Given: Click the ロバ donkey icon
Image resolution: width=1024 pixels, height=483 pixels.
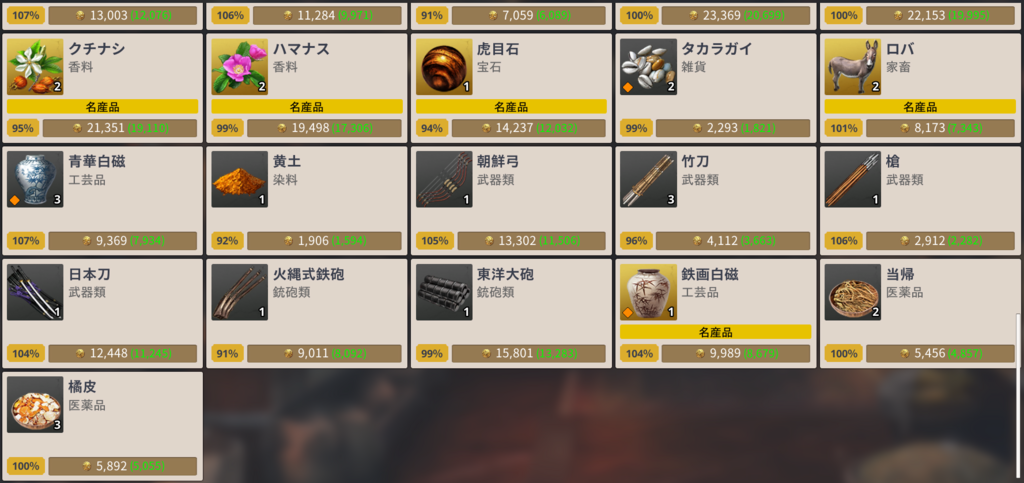Looking at the screenshot, I should (x=853, y=67).
